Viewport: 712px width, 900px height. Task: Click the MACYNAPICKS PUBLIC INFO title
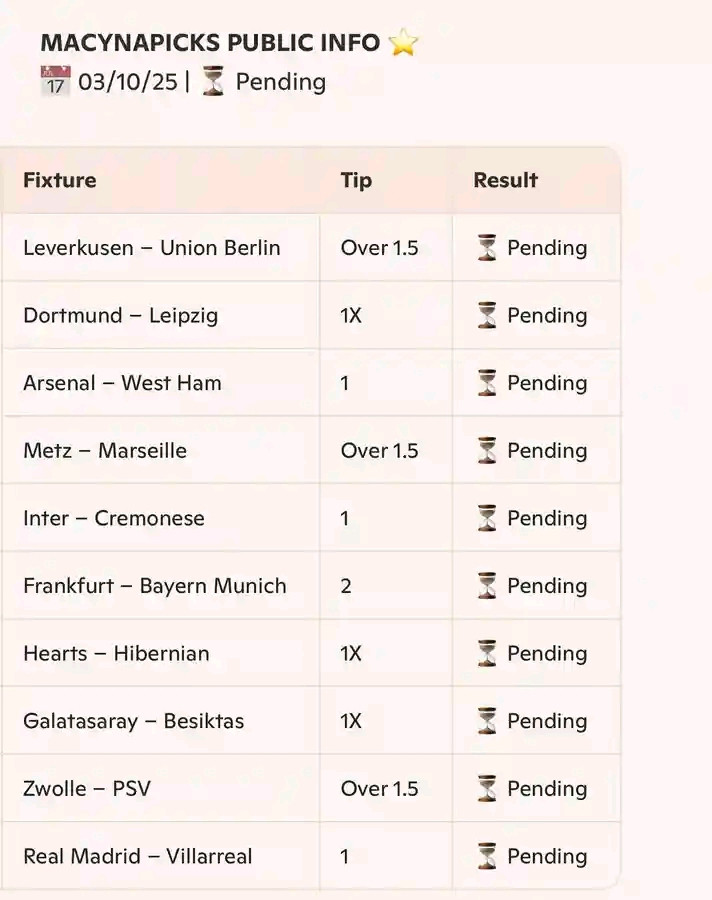click(x=210, y=43)
